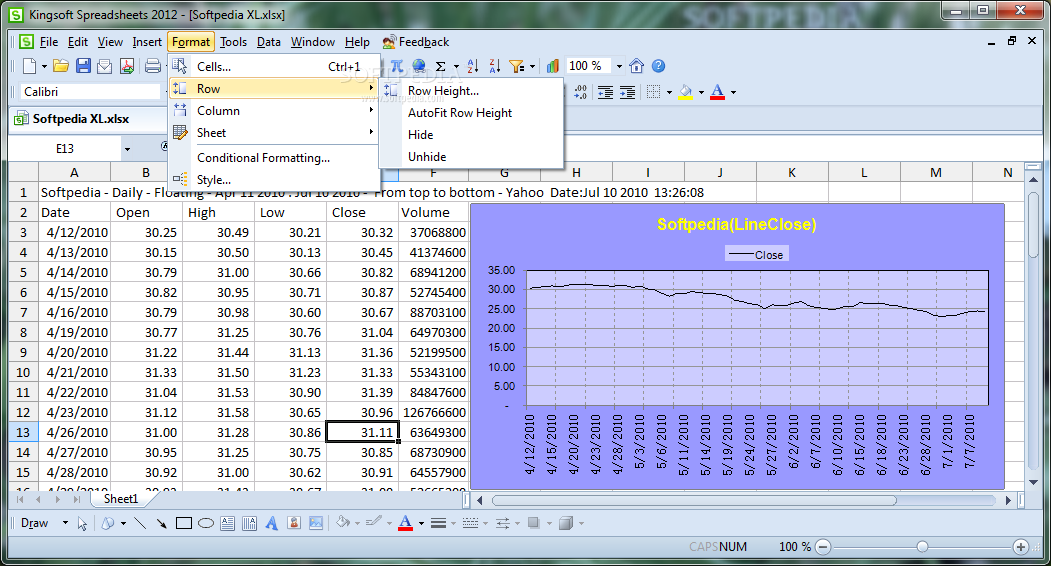Viewport: 1051px width, 566px height.
Task: Expand the Name Box dropdown
Action: click(127, 149)
